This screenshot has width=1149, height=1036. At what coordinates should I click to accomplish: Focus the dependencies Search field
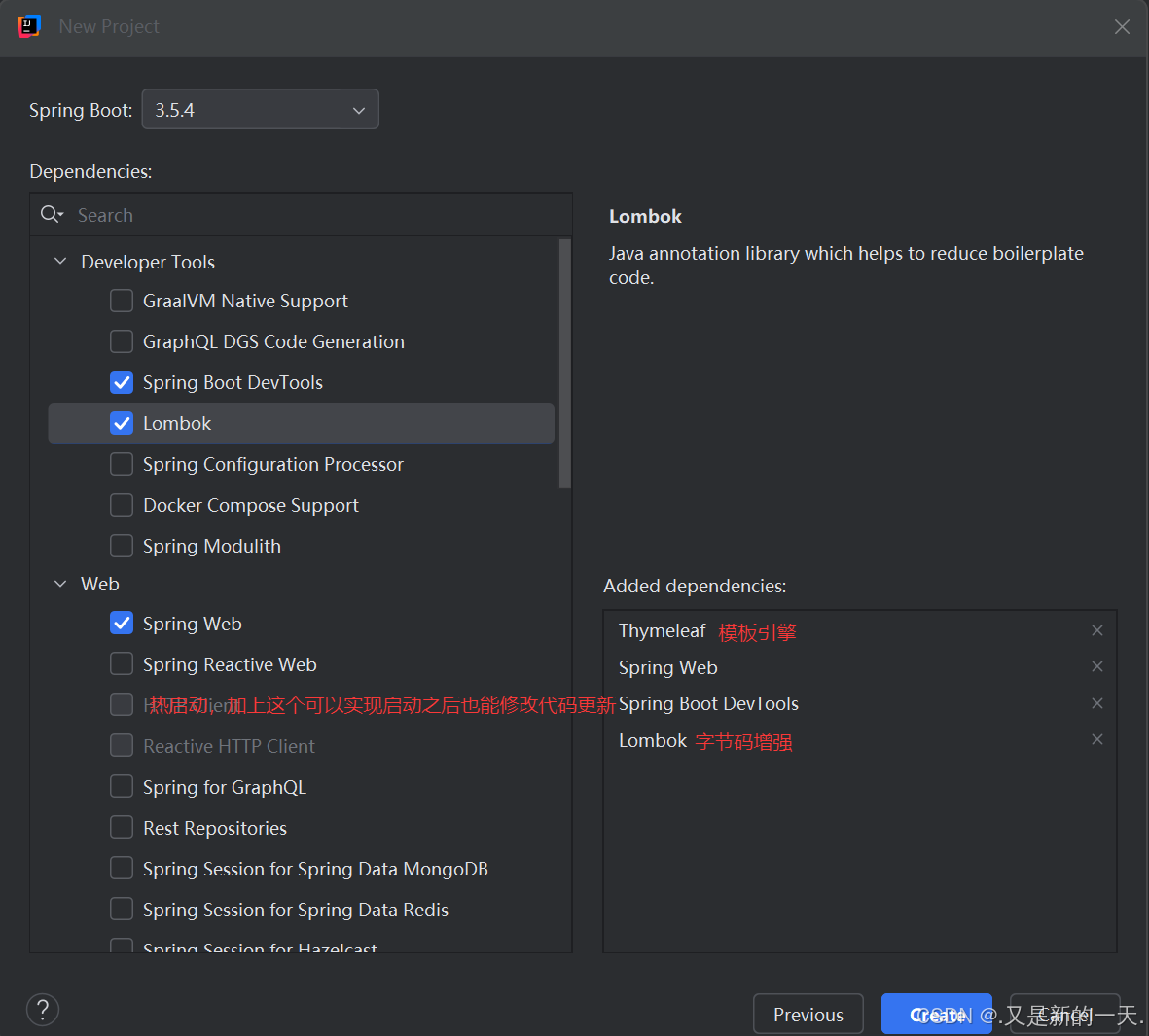tap(302, 215)
